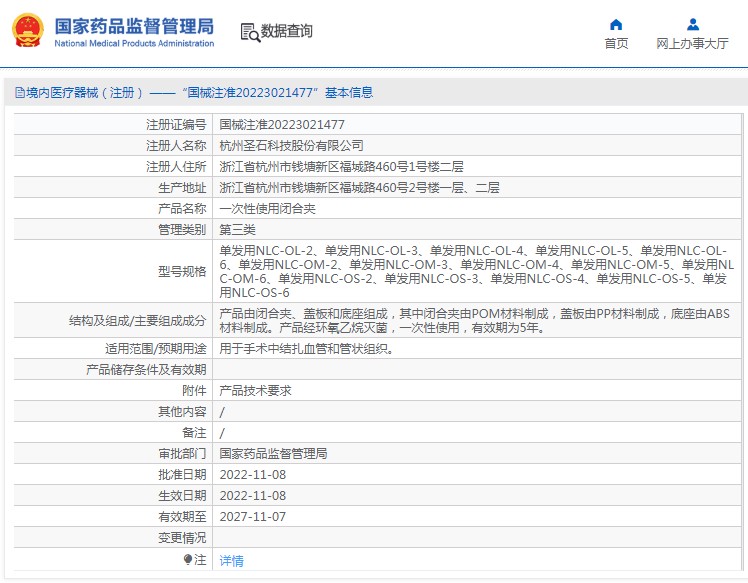Go to 首页 via the home icon

pos(616,24)
